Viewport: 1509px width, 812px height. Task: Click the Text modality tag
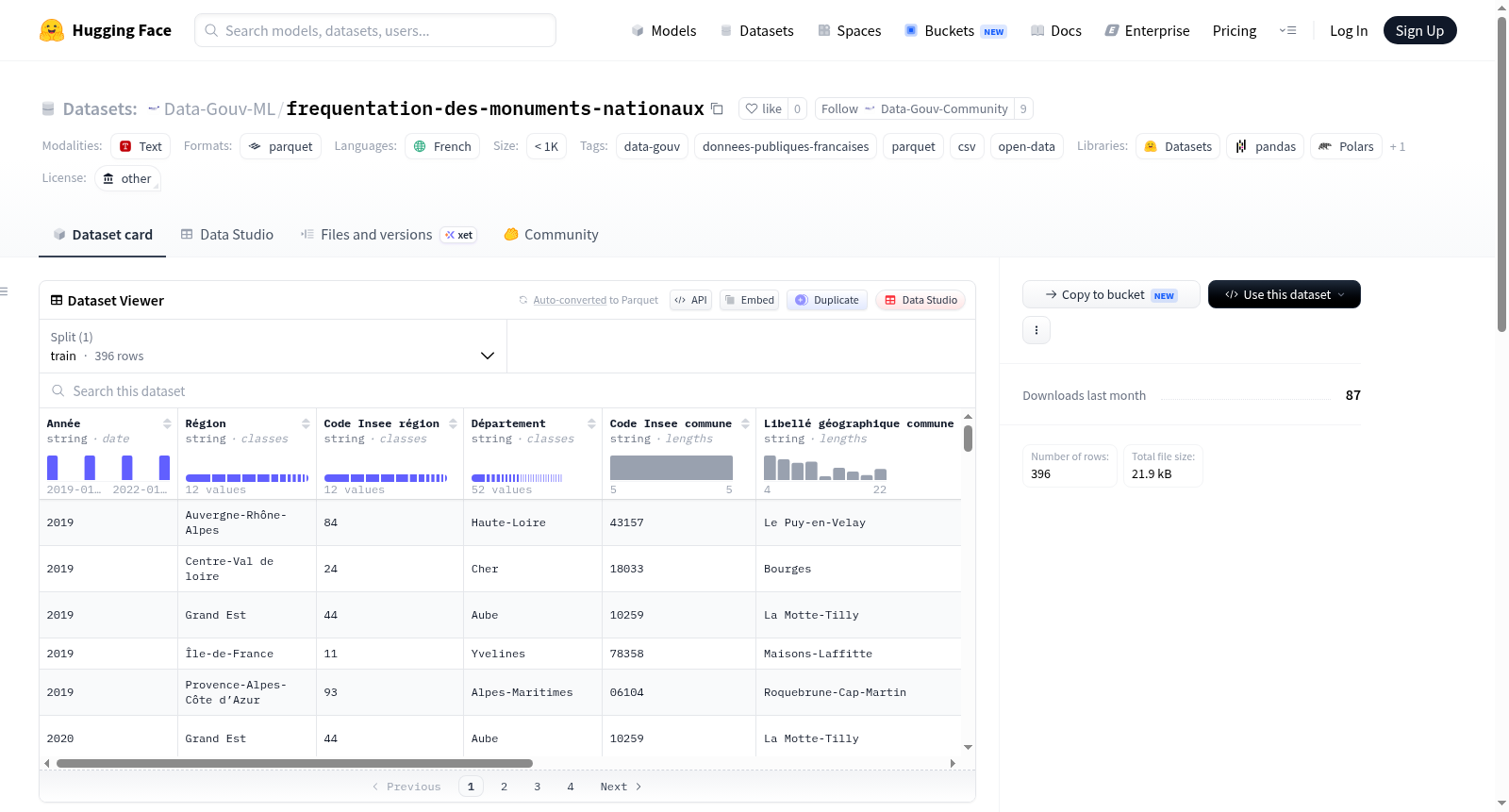click(141, 146)
